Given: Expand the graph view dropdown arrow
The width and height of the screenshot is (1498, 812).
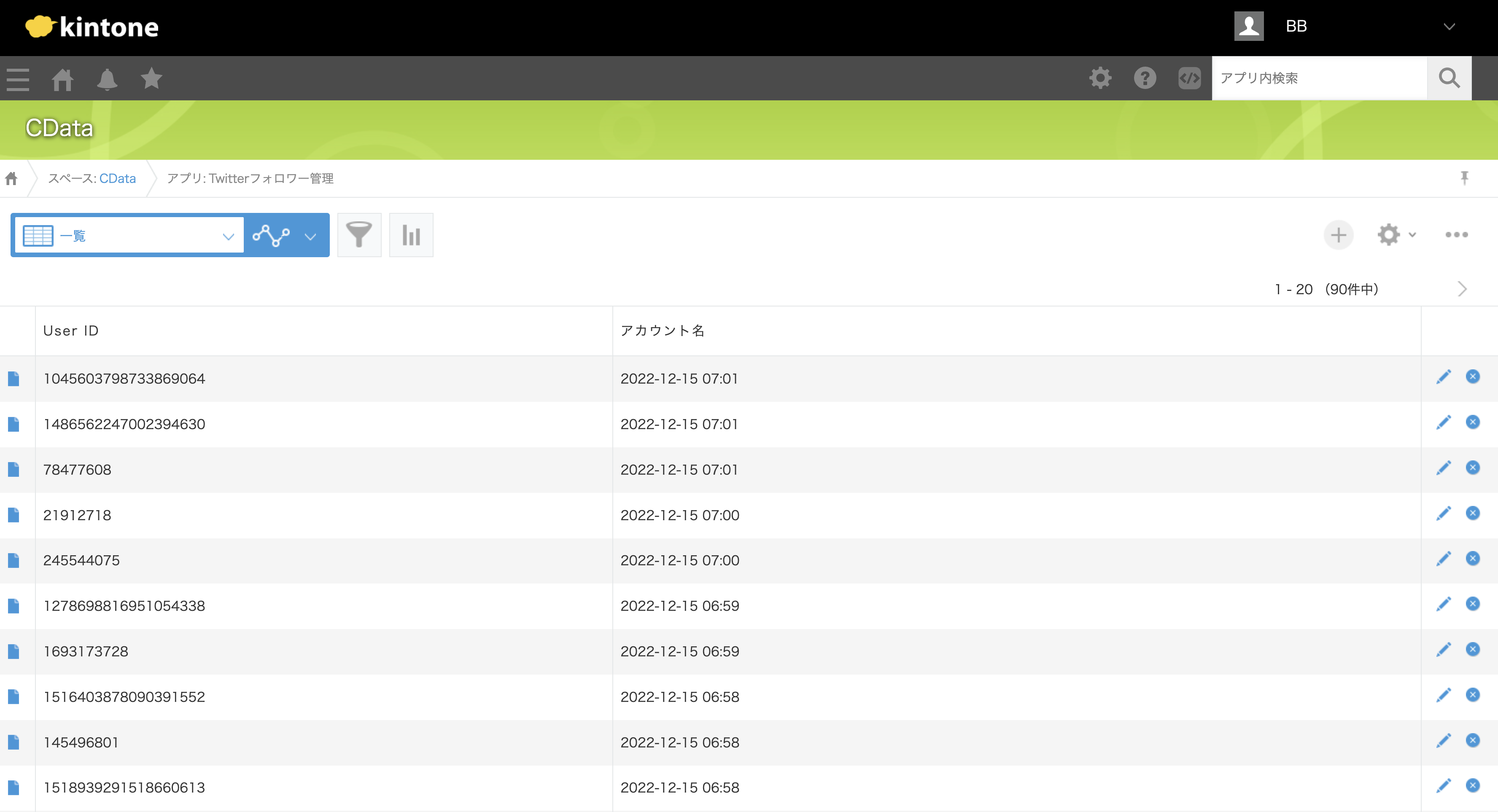Looking at the screenshot, I should click(x=310, y=236).
